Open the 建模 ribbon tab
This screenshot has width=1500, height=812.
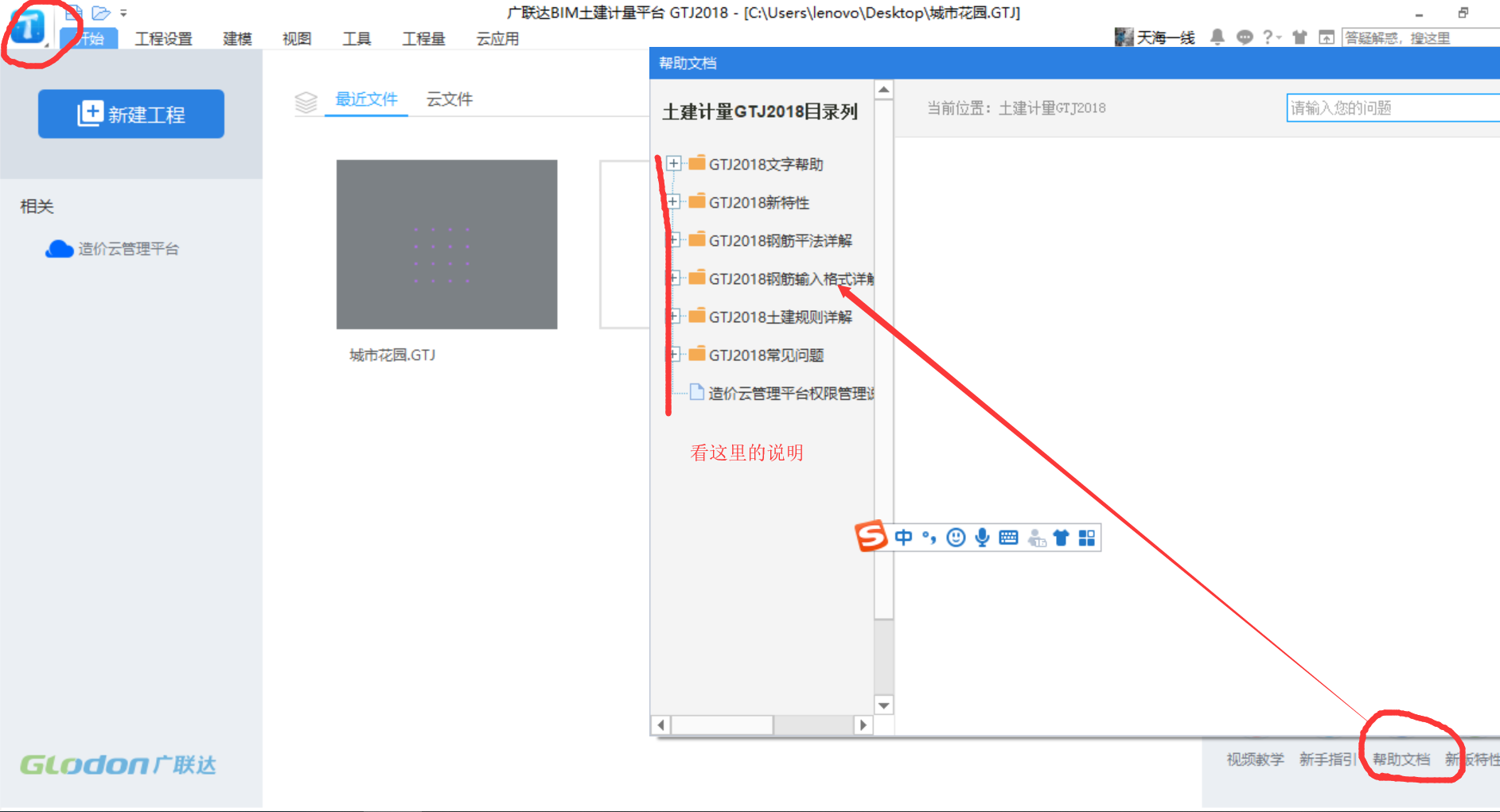coord(237,38)
